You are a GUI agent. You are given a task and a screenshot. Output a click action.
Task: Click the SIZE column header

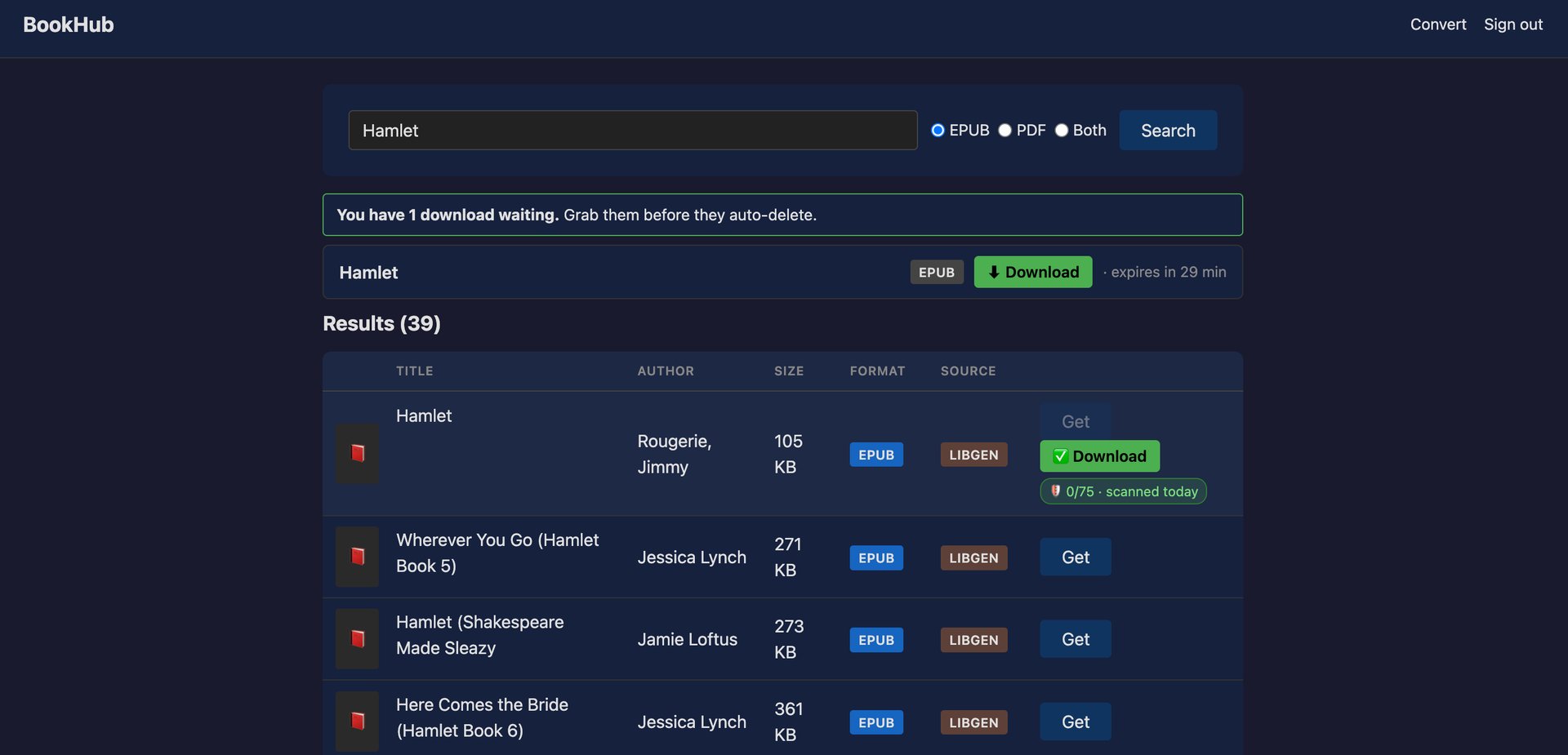point(789,371)
